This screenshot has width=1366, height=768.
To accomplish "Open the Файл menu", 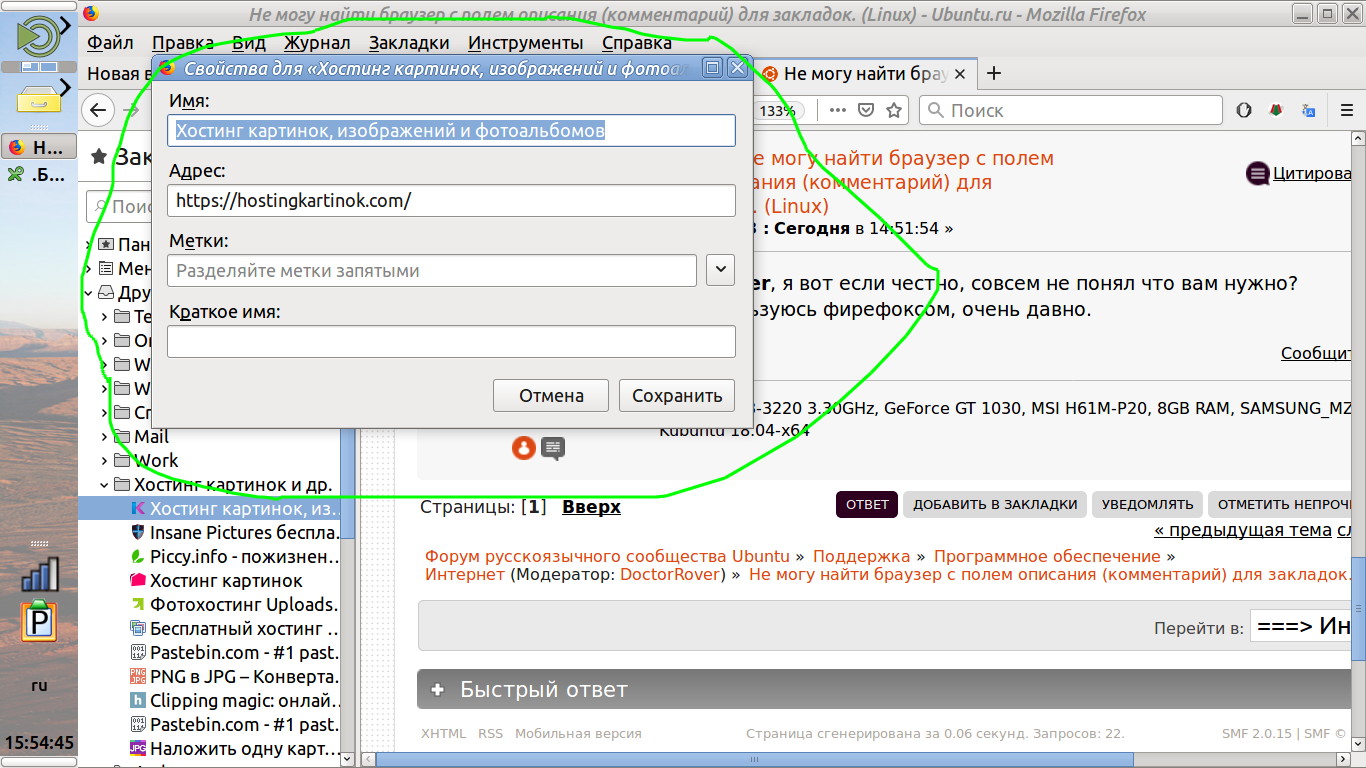I will [110, 42].
